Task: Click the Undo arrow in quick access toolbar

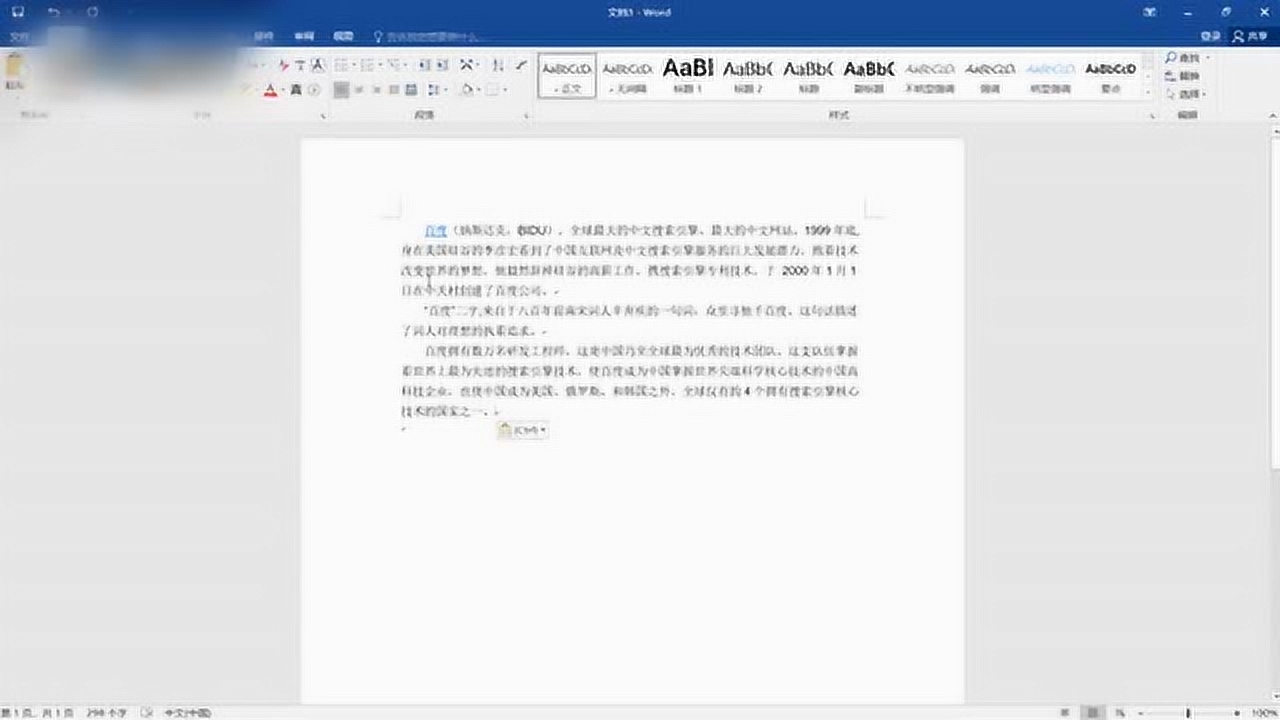Action: 54,12
